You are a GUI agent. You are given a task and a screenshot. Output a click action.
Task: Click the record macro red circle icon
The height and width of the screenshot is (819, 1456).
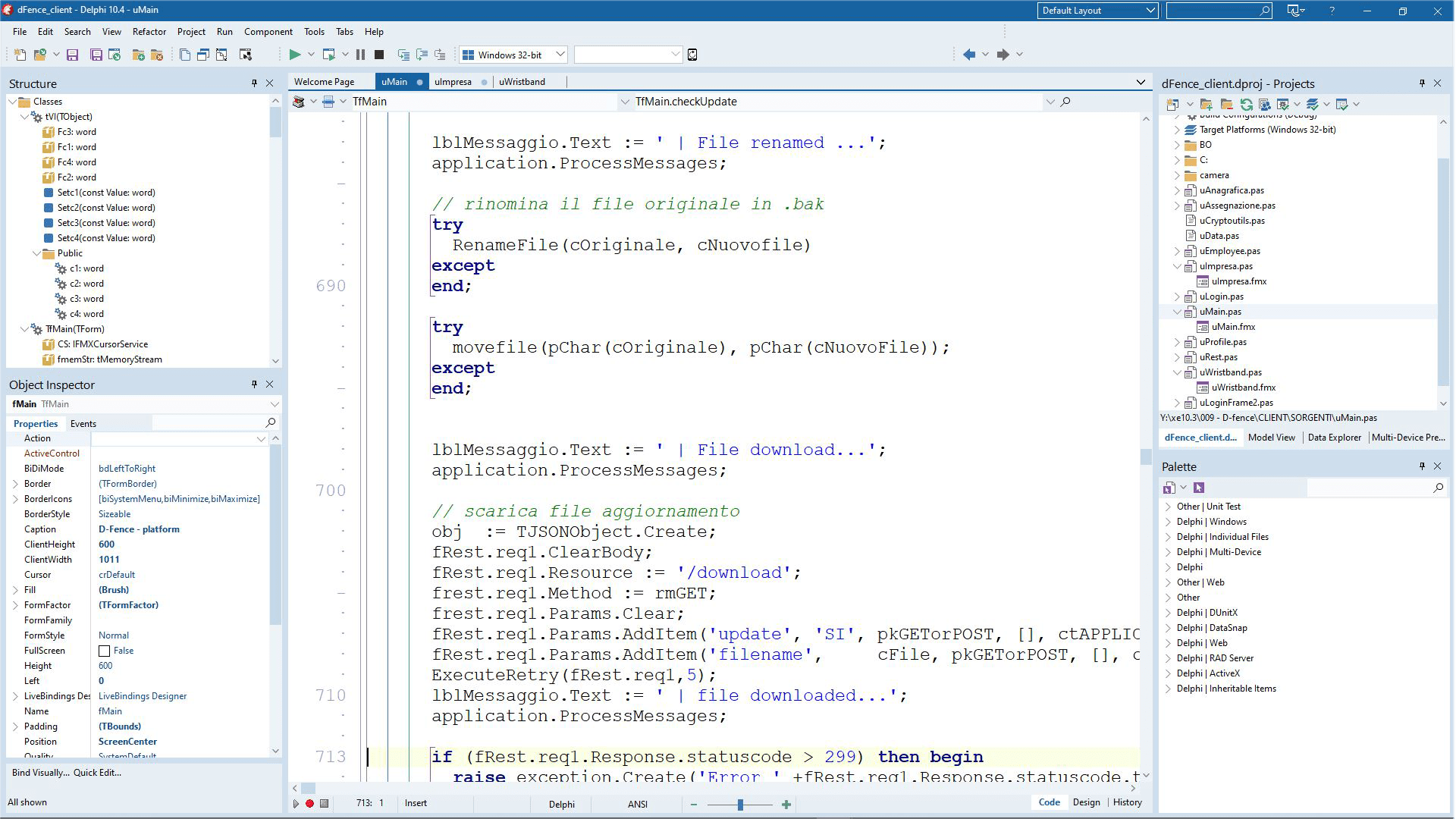pos(309,804)
